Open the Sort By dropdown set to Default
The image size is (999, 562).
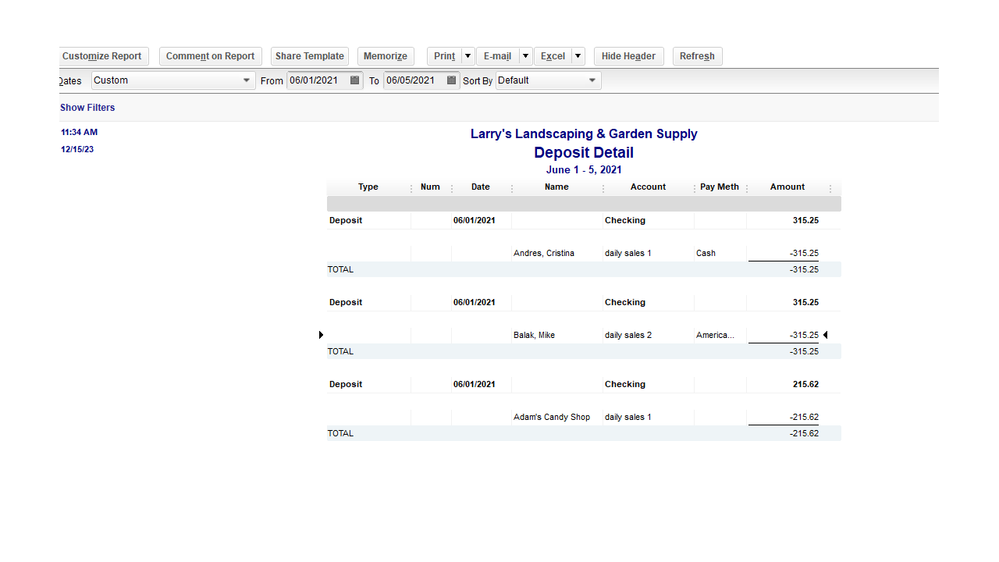pyautogui.click(x=548, y=80)
